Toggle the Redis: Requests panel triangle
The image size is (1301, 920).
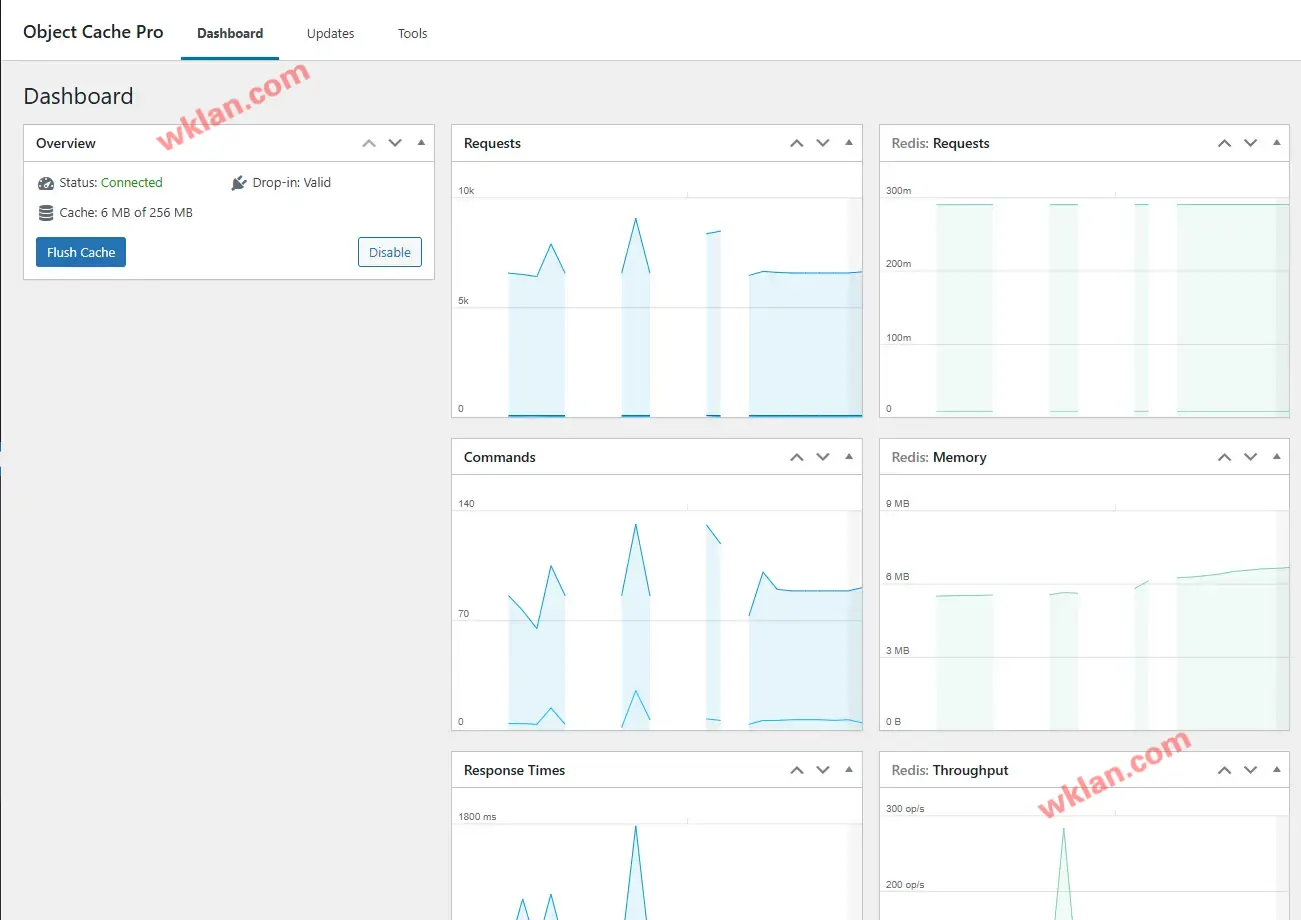pyautogui.click(x=1276, y=143)
